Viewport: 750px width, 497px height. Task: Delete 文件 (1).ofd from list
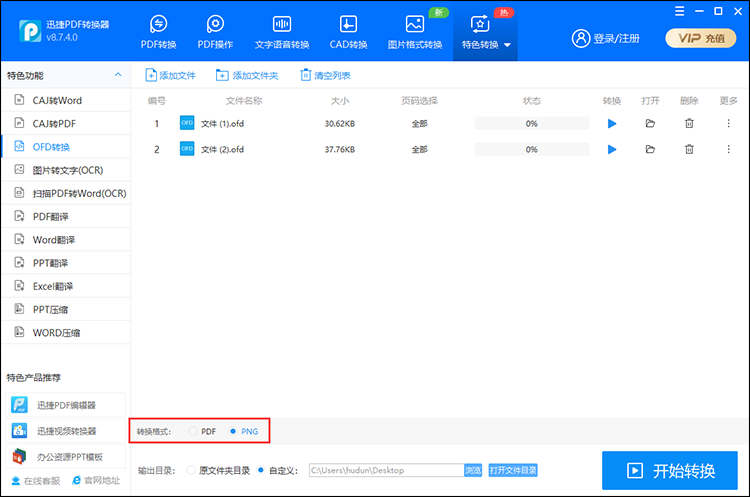(x=689, y=123)
